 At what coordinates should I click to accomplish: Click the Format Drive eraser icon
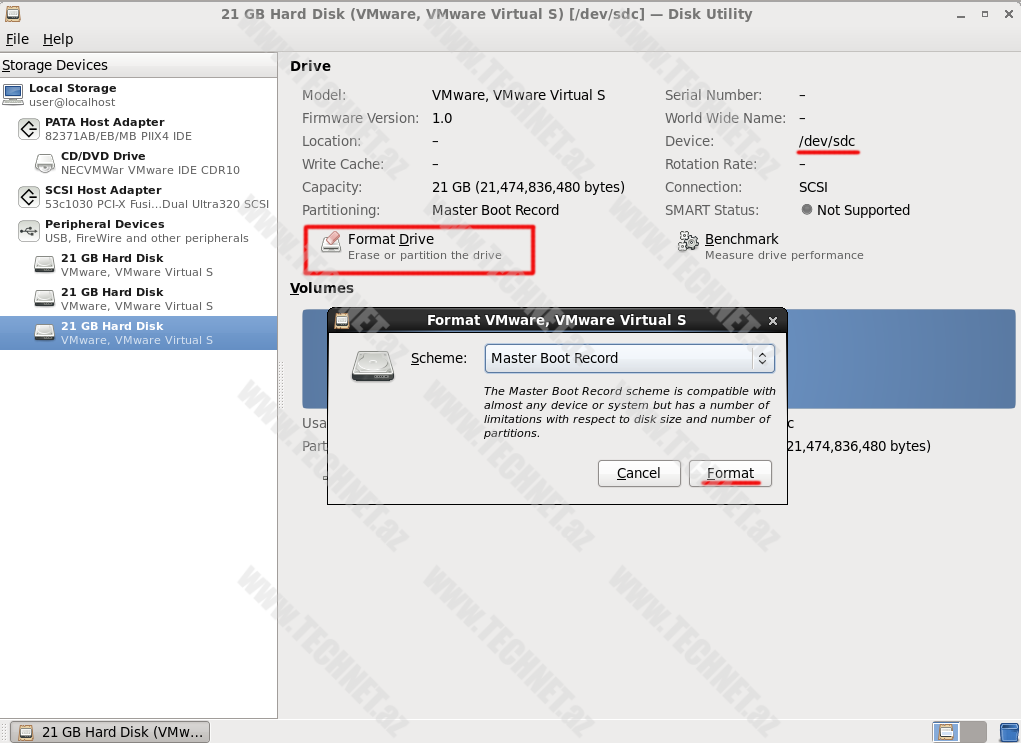[x=331, y=242]
